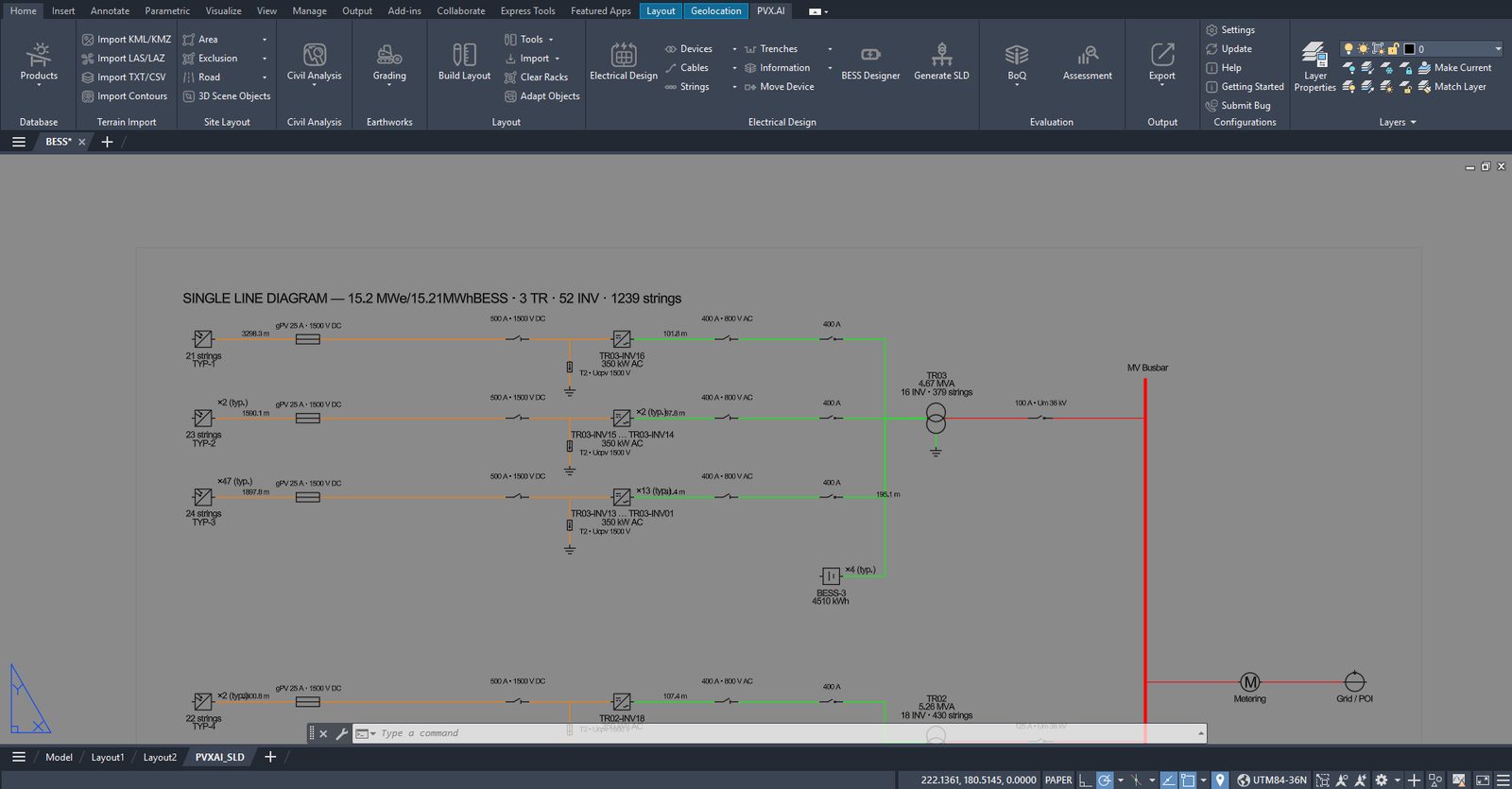
Task: Click the customize wrench icon on command line
Action: (342, 733)
